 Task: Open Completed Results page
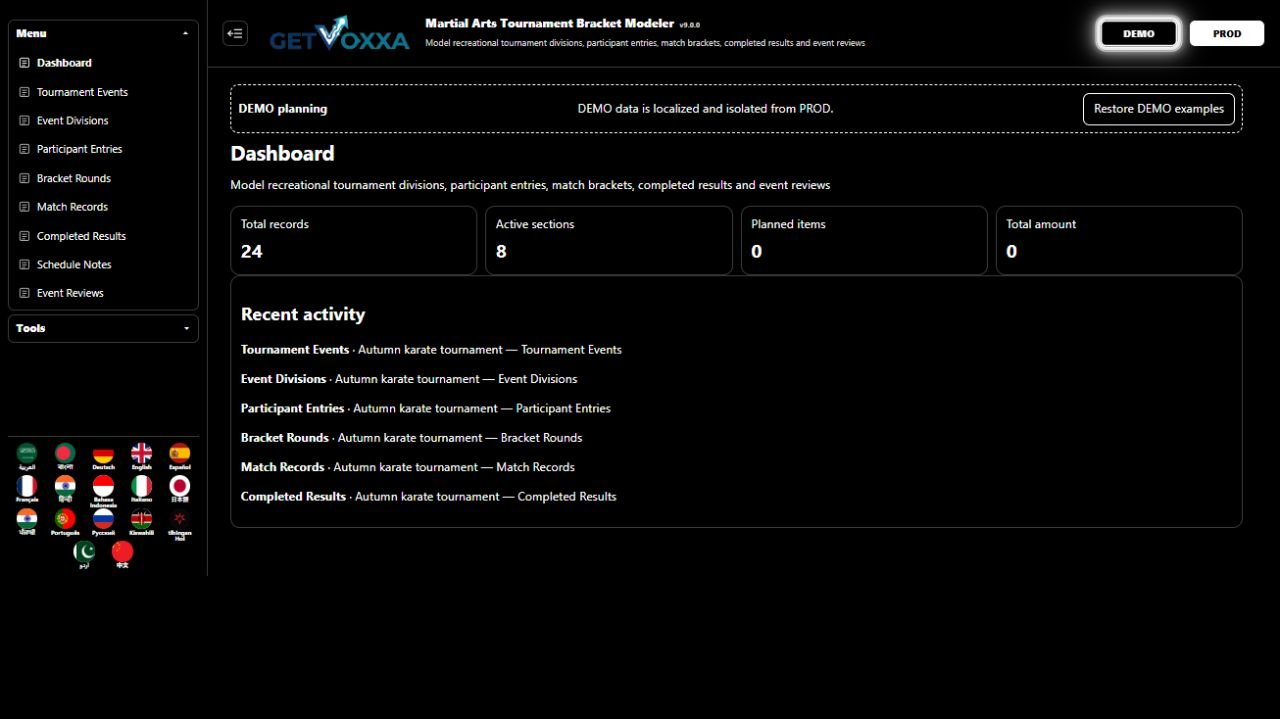pyautogui.click(x=103, y=236)
